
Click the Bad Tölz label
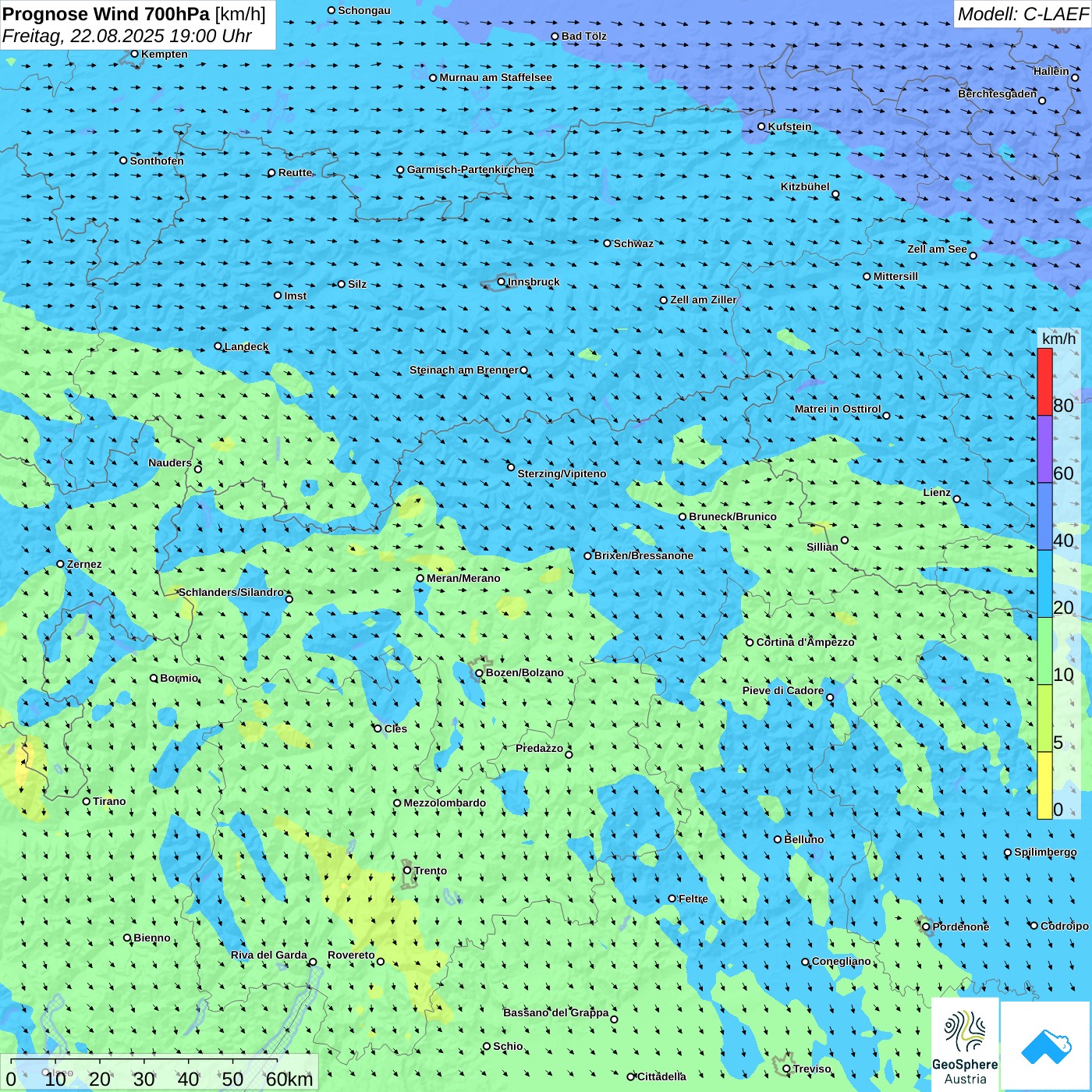(x=584, y=36)
